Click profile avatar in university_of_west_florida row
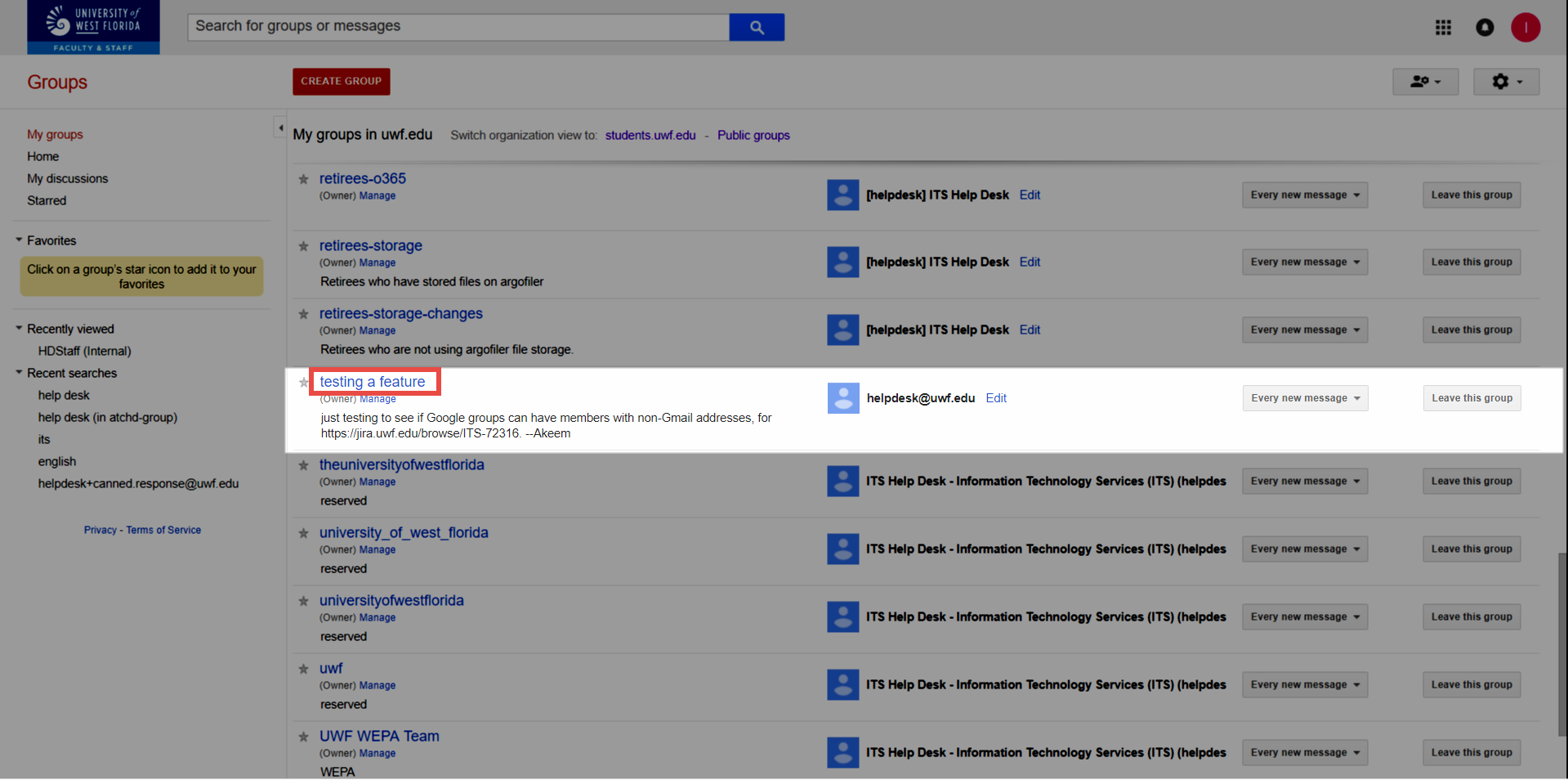This screenshot has width=1568, height=780. click(x=843, y=549)
